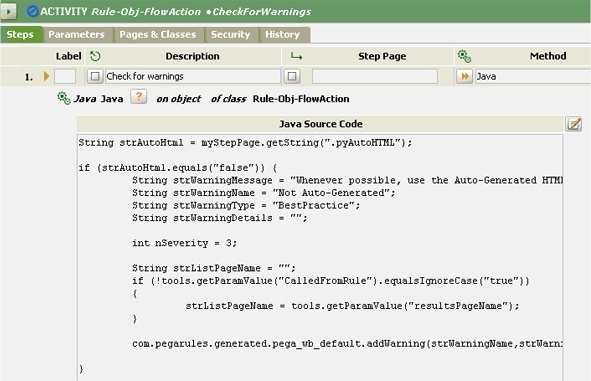Click the line String strListPageName = ""
Screen dimensions: 591x381
[214, 268]
